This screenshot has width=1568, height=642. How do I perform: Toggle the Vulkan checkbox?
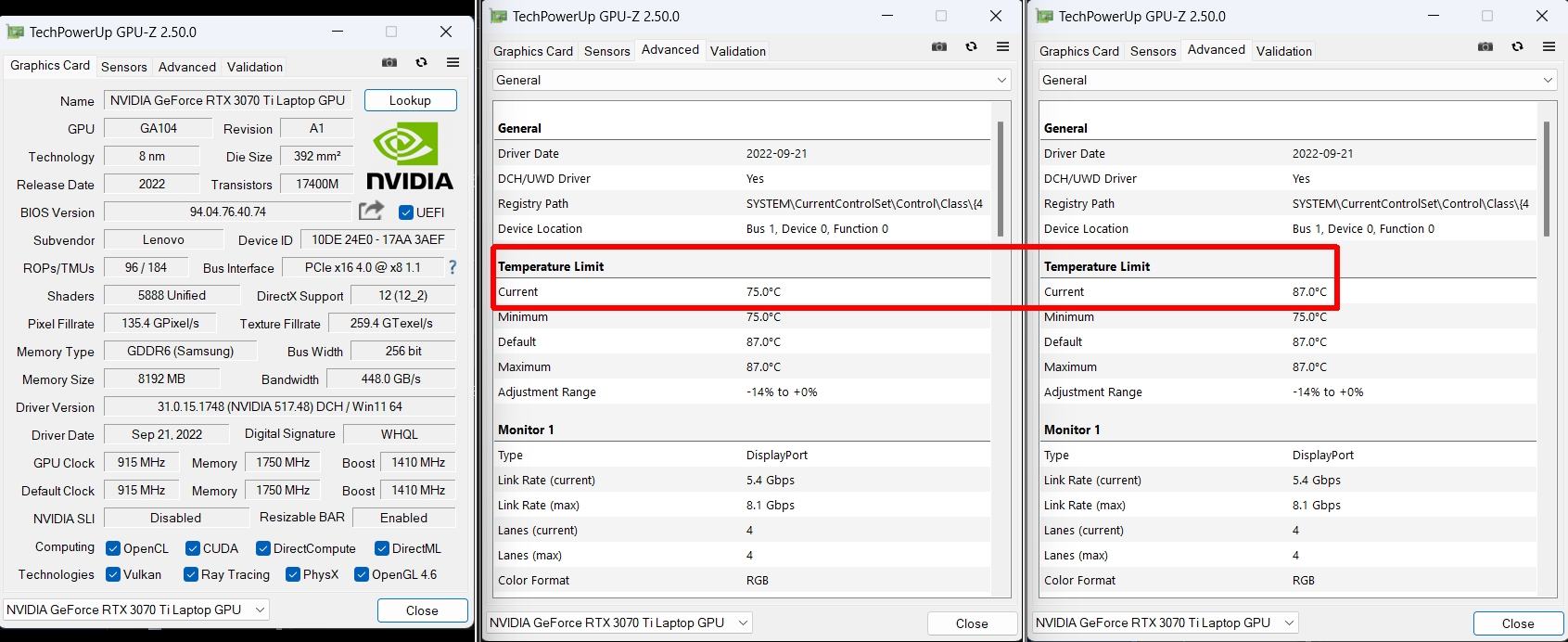coord(113,574)
